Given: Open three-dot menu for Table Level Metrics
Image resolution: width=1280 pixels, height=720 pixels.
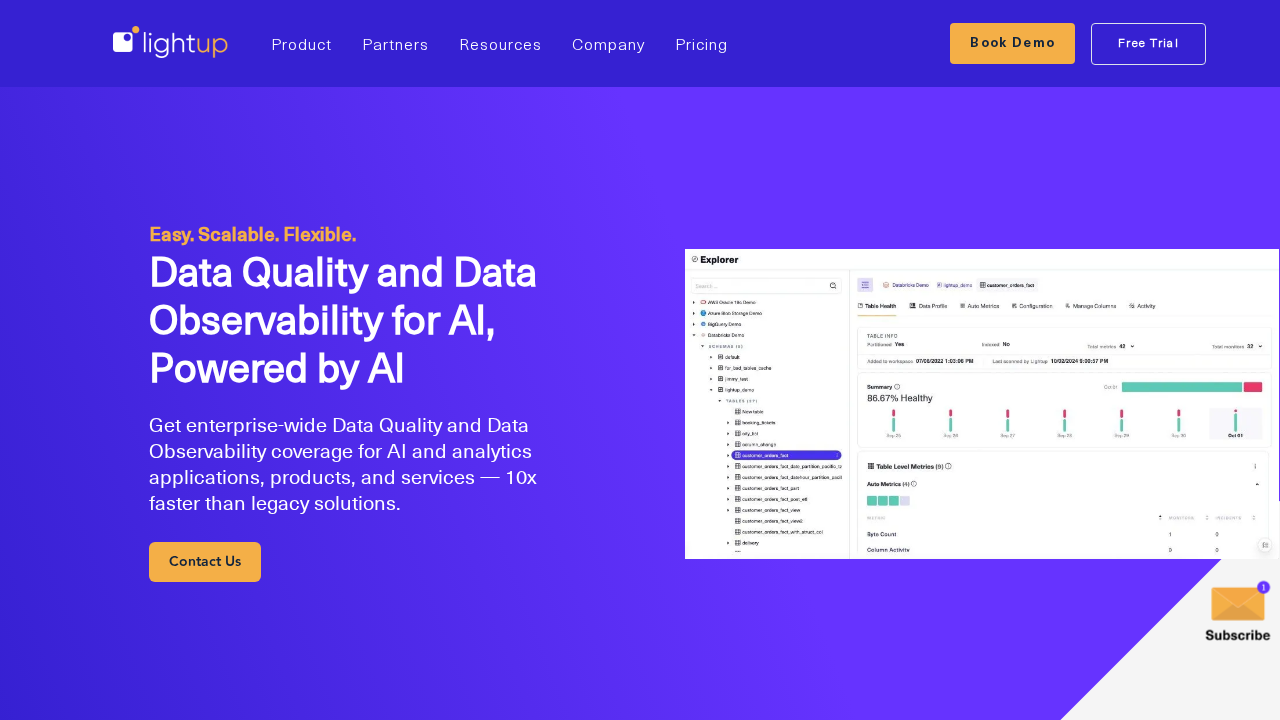Looking at the screenshot, I should tap(1255, 466).
